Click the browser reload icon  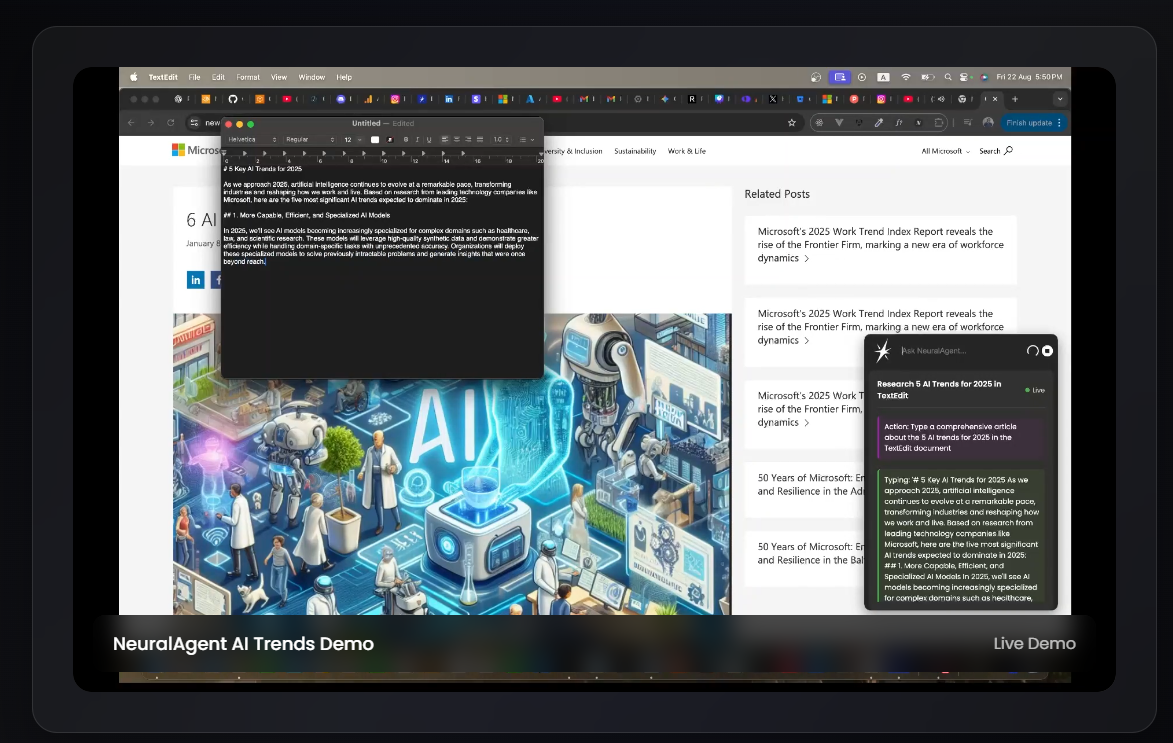[x=171, y=123]
